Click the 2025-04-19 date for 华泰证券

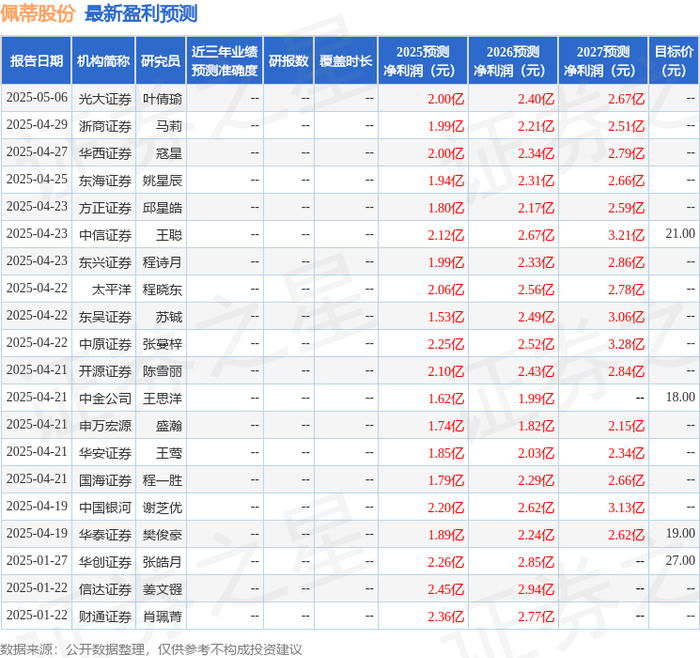point(37,533)
